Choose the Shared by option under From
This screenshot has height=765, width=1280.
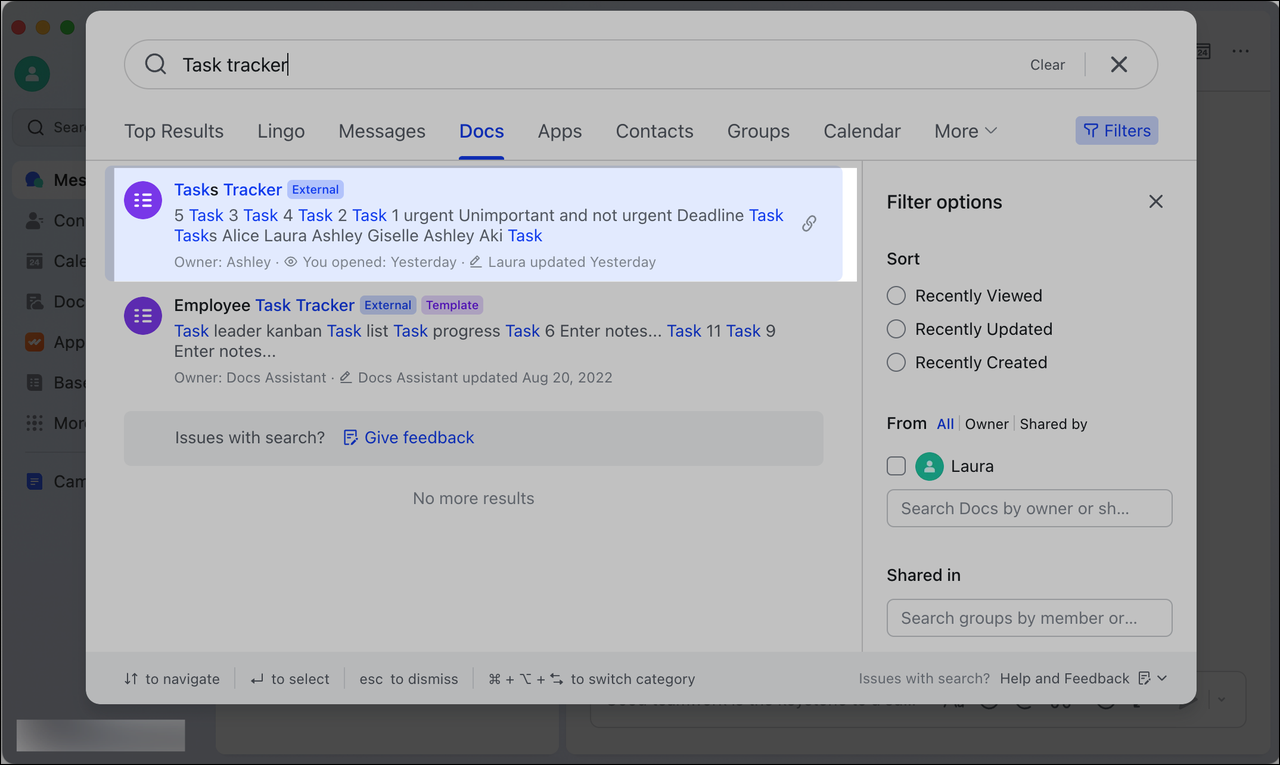[x=1054, y=424]
